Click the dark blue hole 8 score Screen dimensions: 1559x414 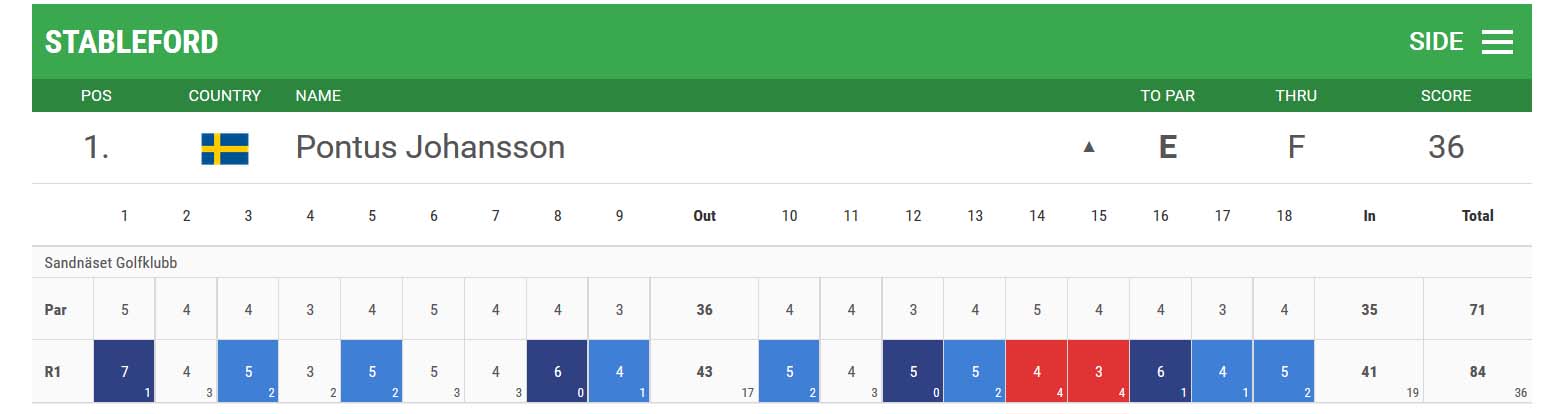pos(558,371)
